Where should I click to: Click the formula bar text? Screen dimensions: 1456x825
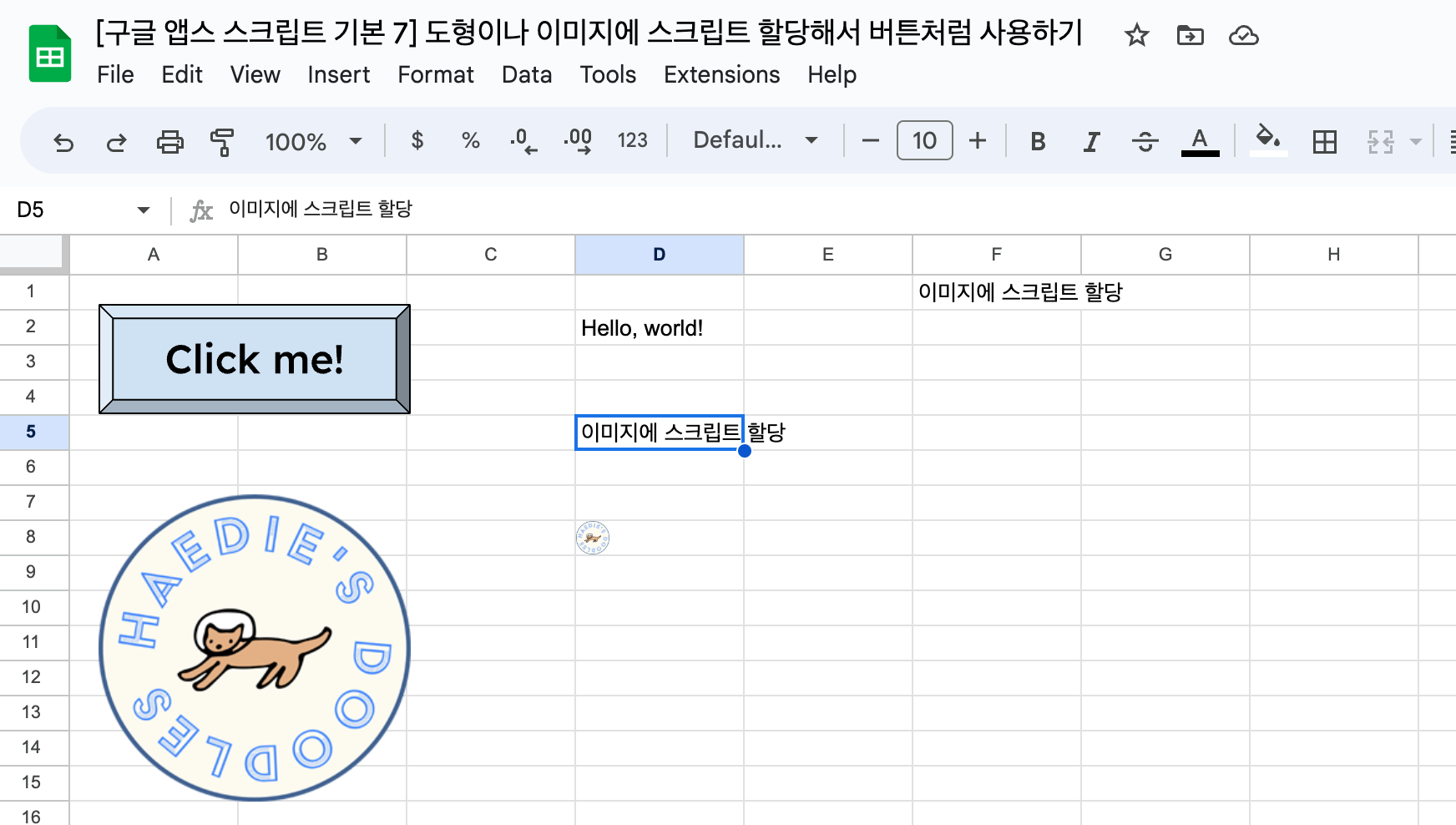(321, 209)
